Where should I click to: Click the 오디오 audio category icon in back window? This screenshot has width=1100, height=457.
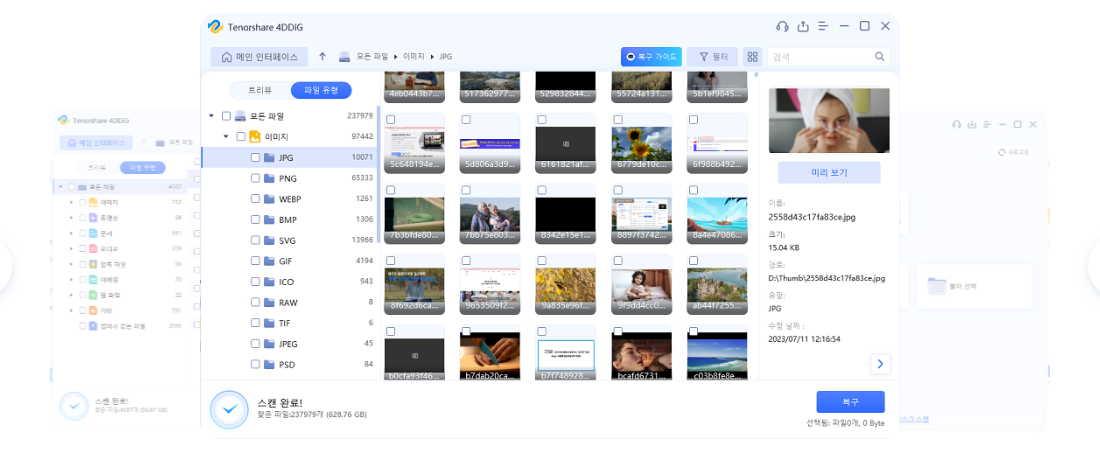click(x=93, y=249)
